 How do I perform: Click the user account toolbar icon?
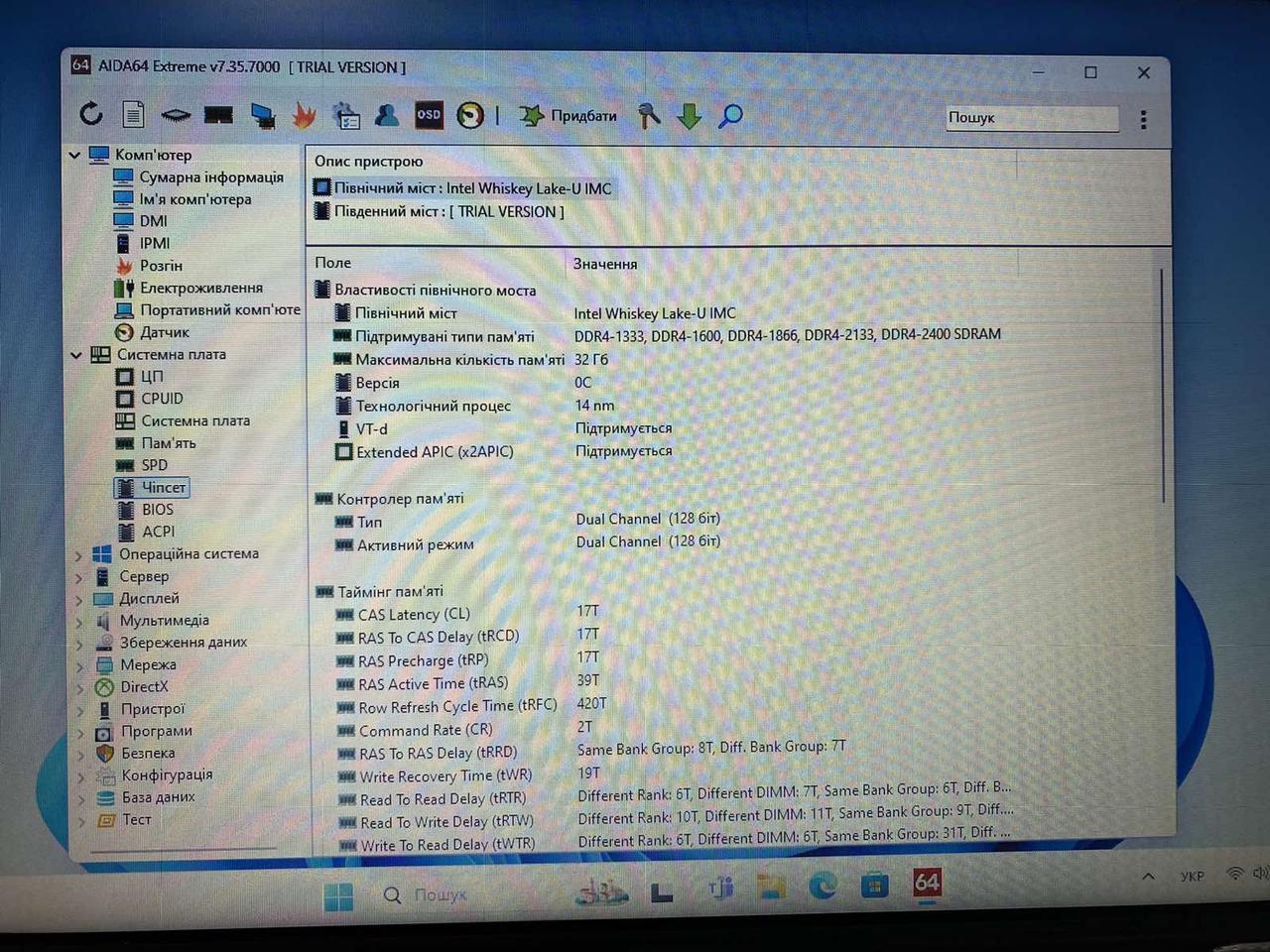[387, 115]
